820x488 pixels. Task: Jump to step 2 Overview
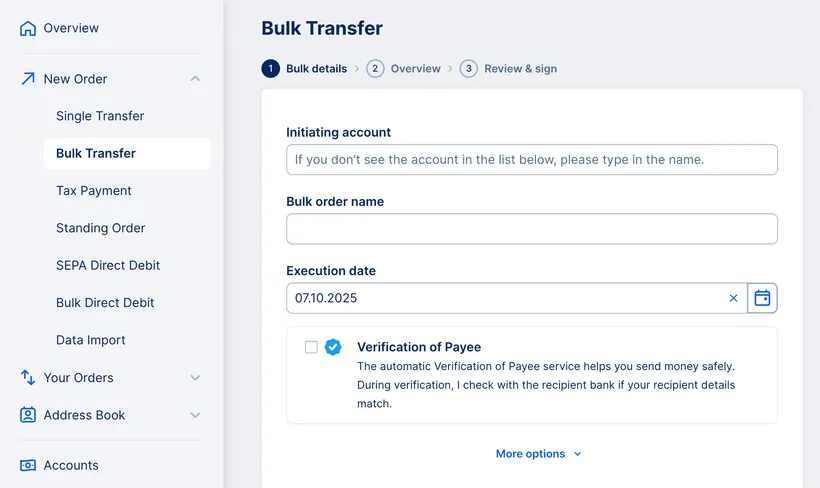click(404, 69)
